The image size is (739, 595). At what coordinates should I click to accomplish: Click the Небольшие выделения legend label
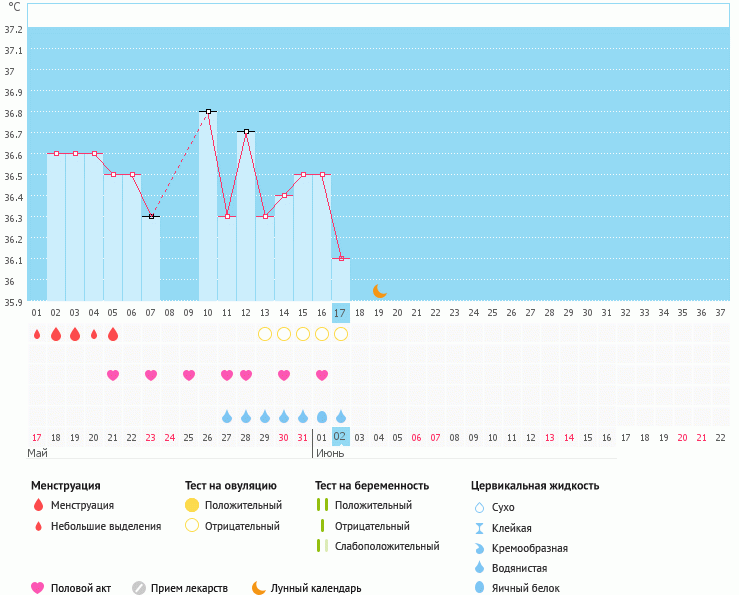(105, 526)
